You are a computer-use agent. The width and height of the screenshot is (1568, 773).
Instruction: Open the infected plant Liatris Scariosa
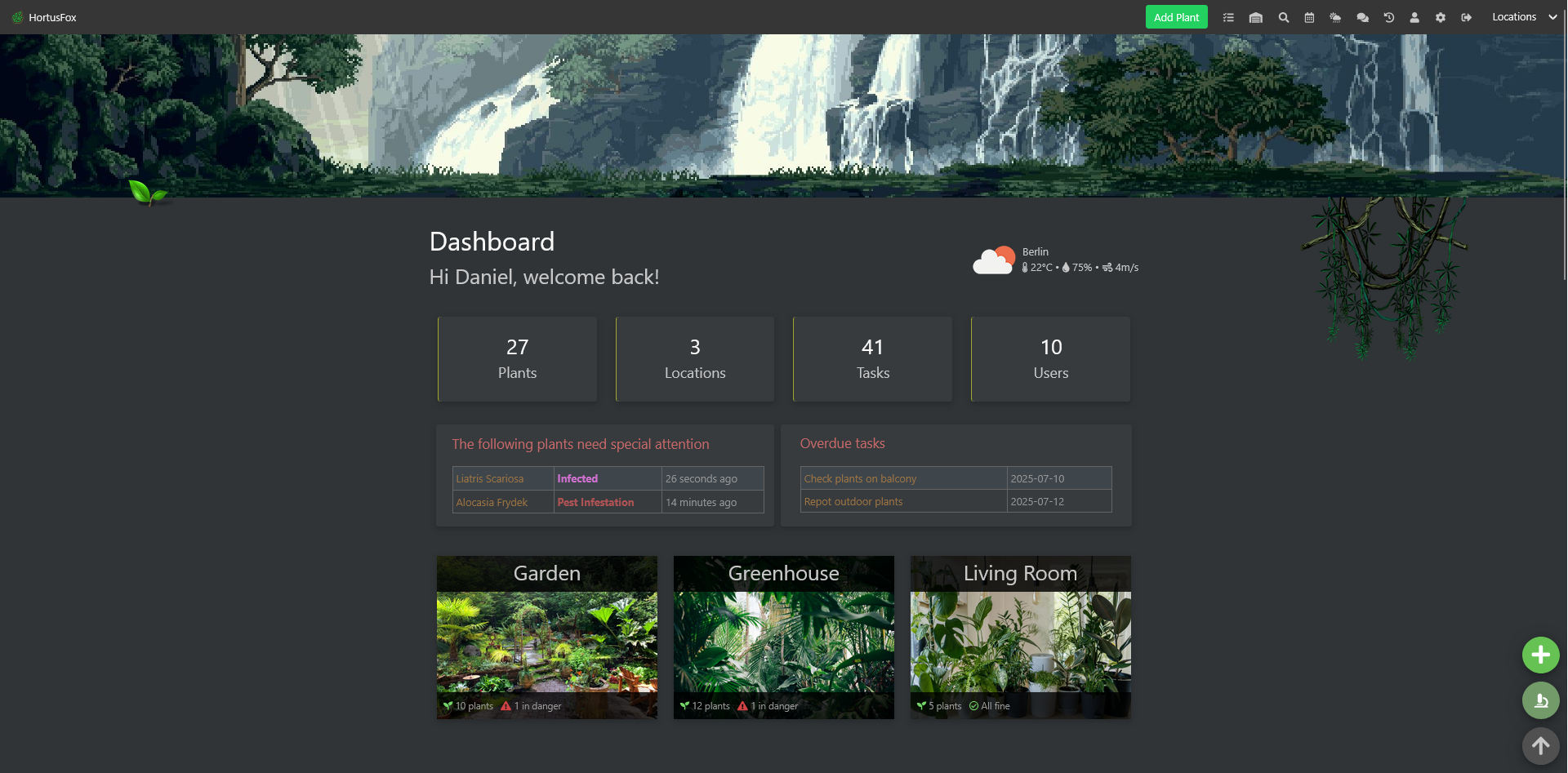(490, 478)
